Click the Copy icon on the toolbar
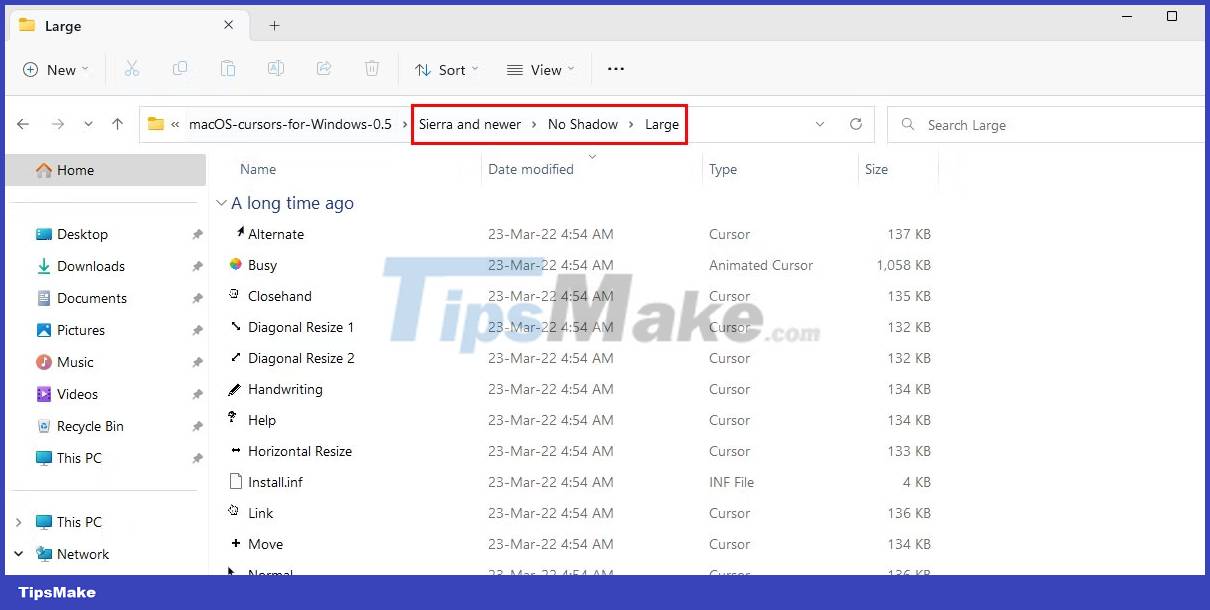This screenshot has height=610, width=1210. tap(180, 68)
